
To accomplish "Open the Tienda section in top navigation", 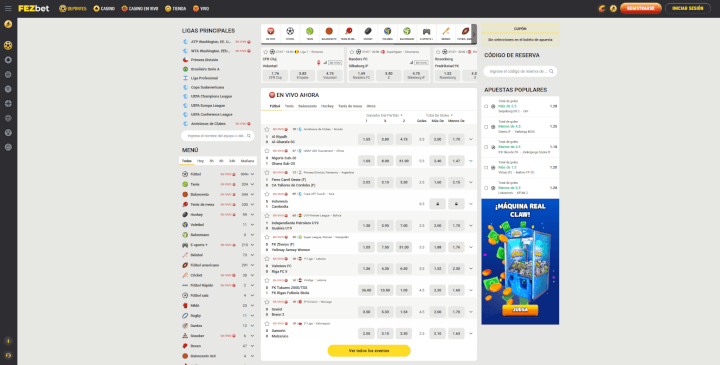I will tap(175, 8).
